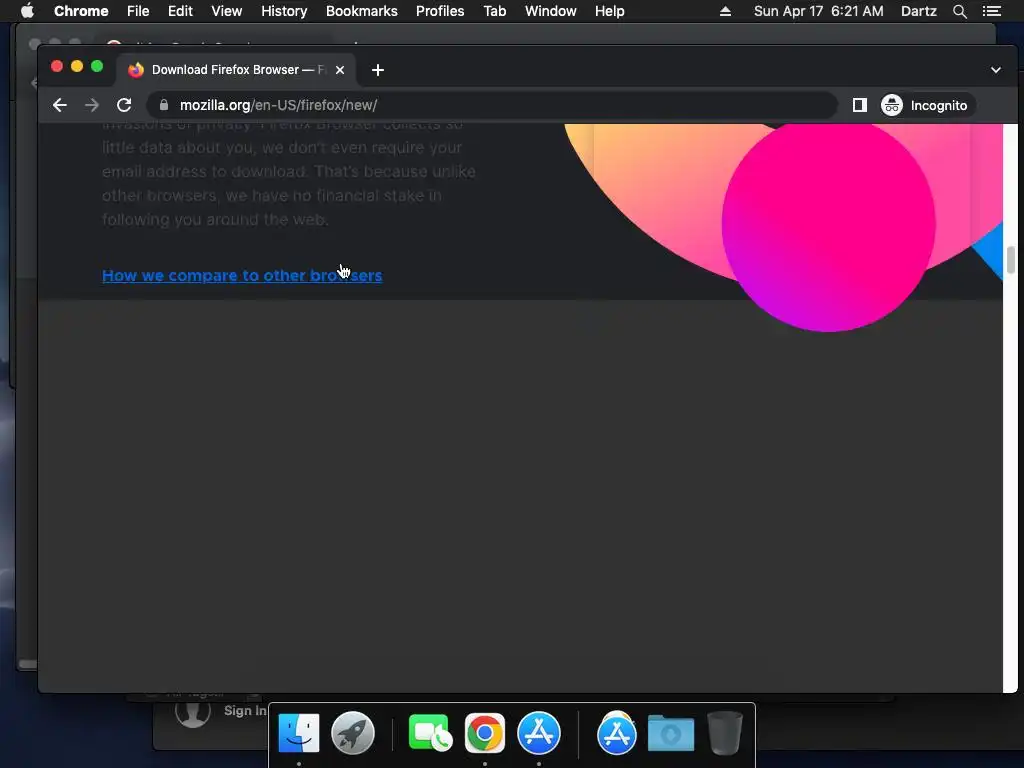Open the Downloads folder in Dock
This screenshot has height=768, width=1024.
[671, 733]
